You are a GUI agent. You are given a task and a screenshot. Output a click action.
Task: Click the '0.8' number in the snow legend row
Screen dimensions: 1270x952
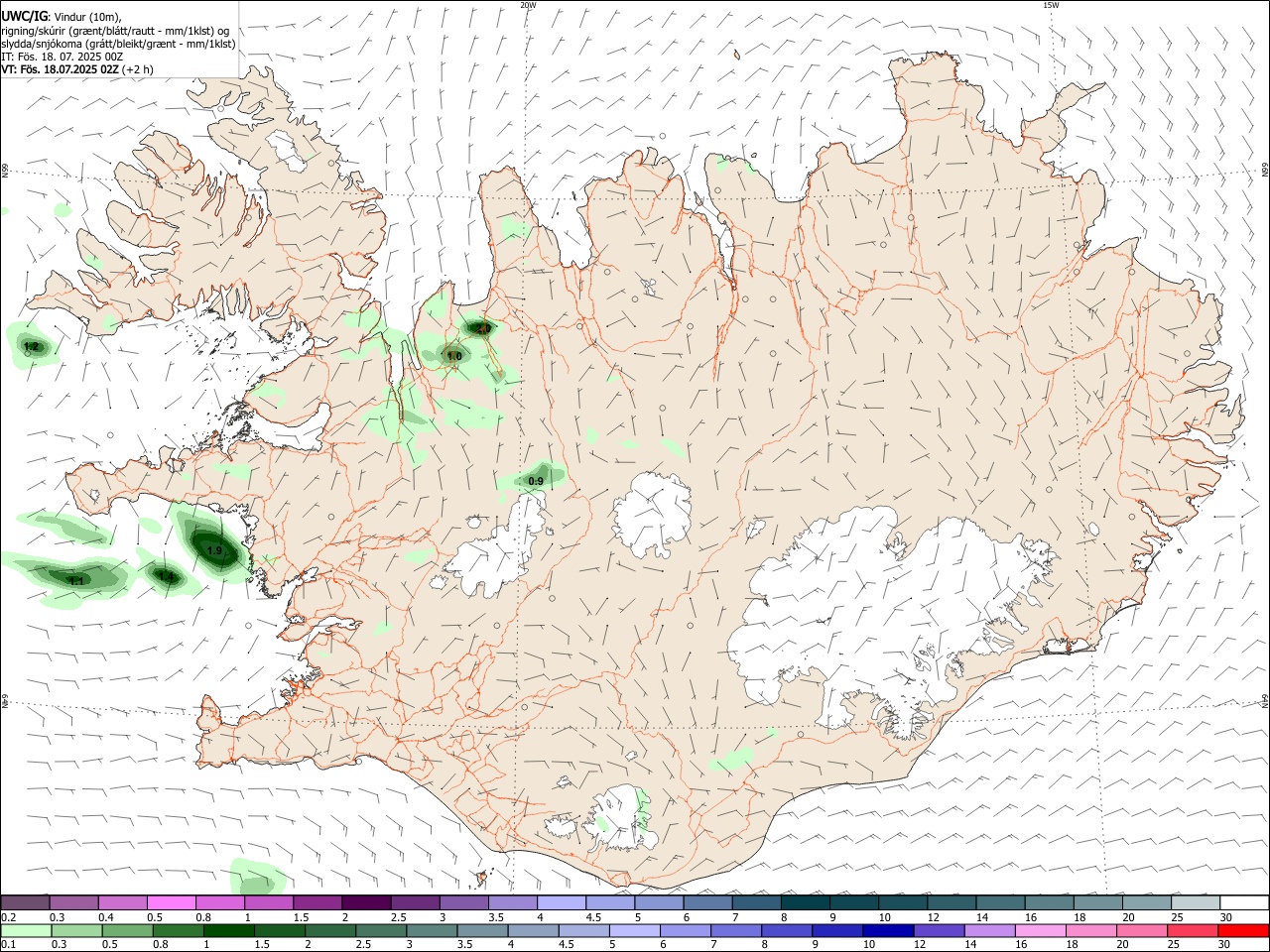[x=203, y=917]
